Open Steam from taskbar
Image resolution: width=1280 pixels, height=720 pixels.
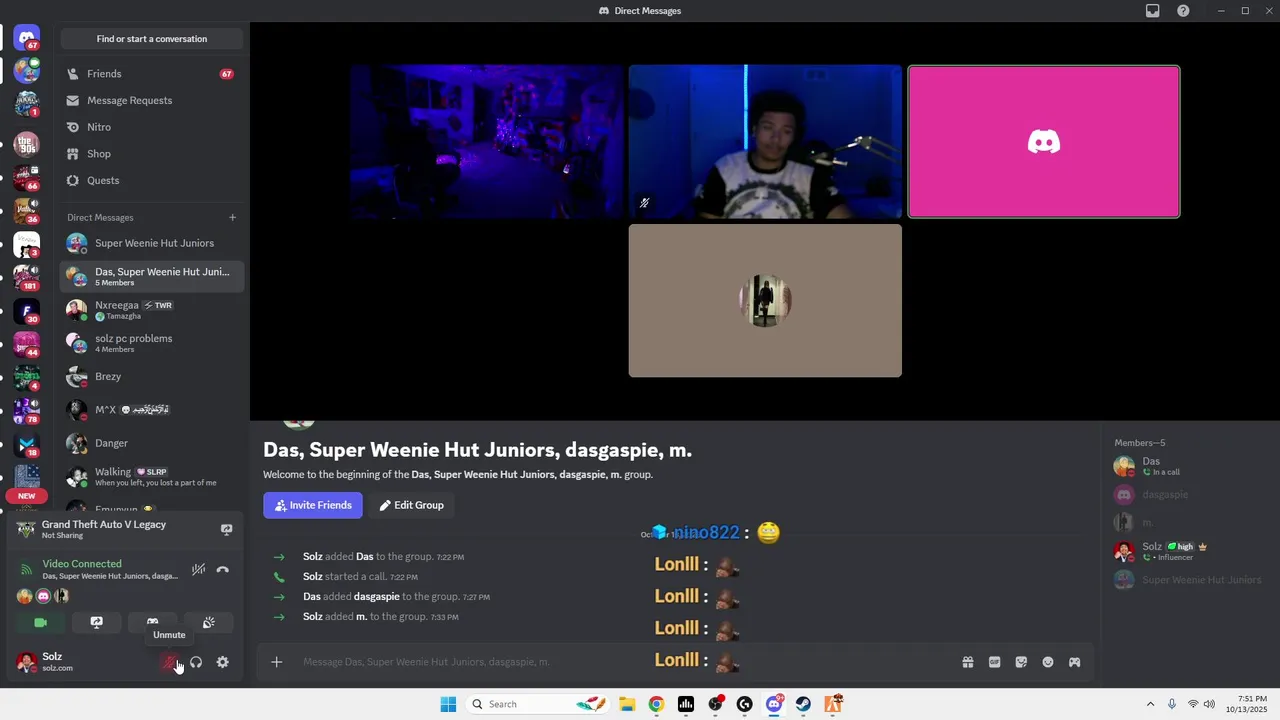click(803, 704)
